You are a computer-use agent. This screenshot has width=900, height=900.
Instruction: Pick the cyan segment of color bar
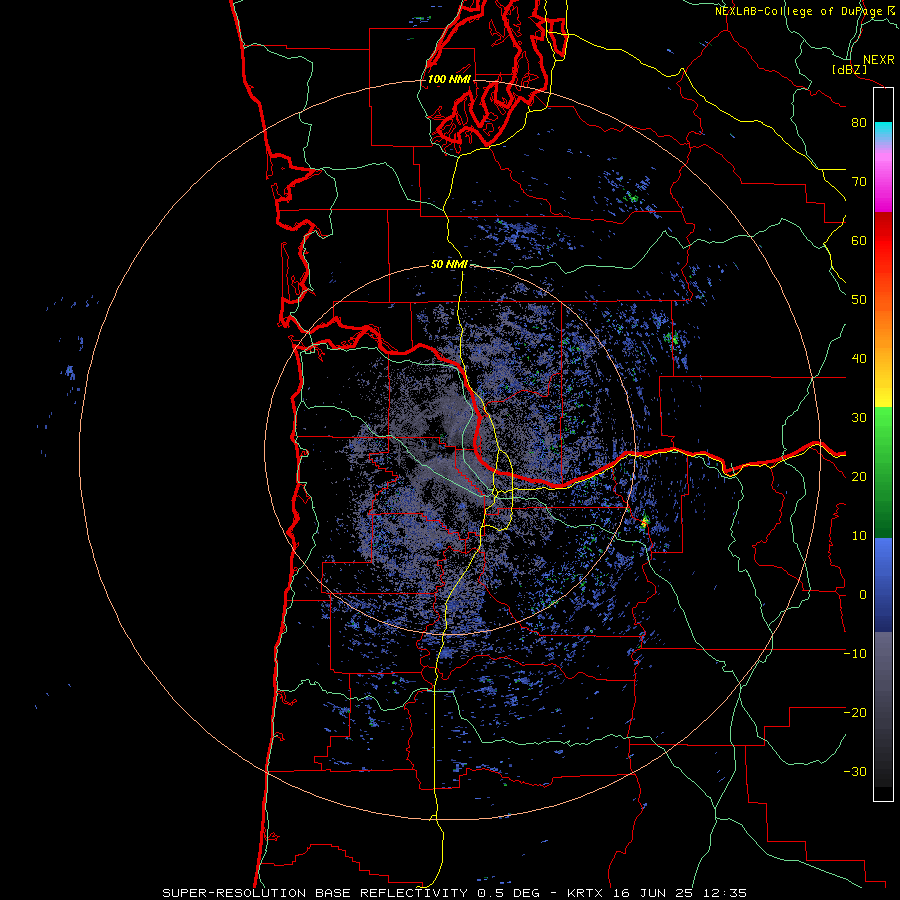883,132
